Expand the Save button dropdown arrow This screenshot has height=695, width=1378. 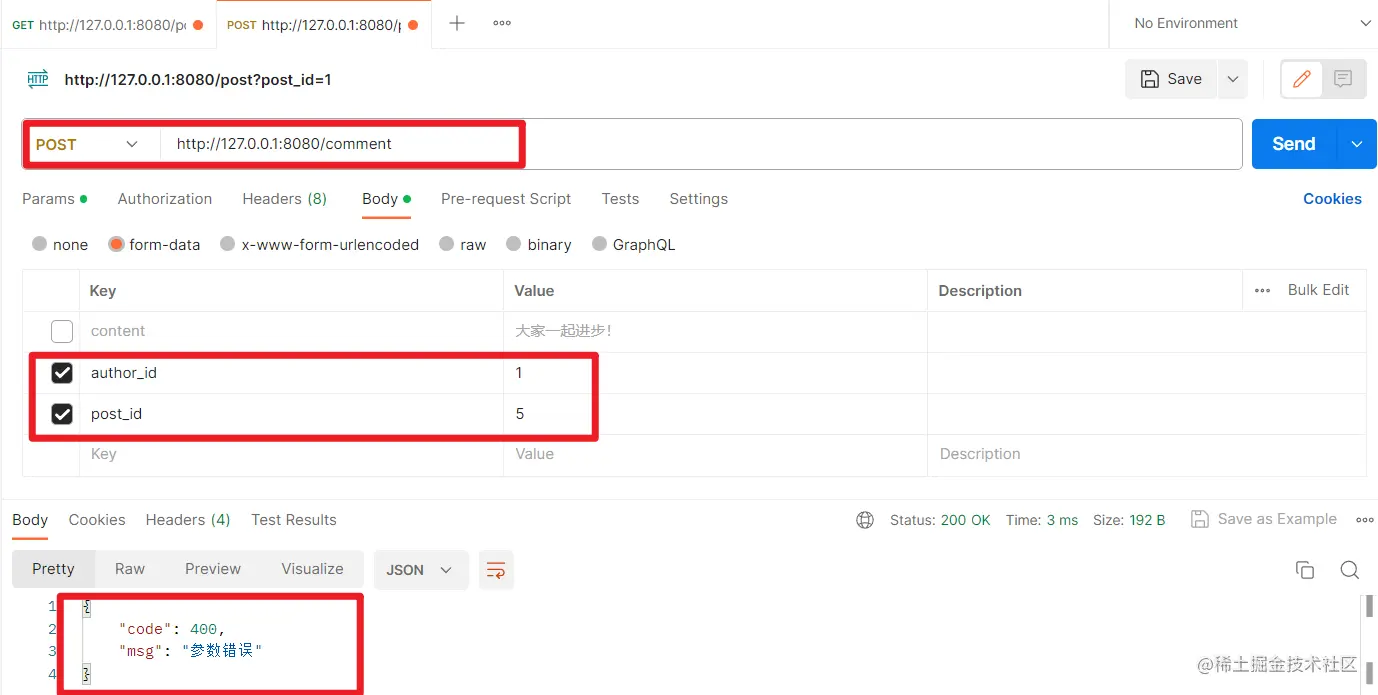point(1232,79)
